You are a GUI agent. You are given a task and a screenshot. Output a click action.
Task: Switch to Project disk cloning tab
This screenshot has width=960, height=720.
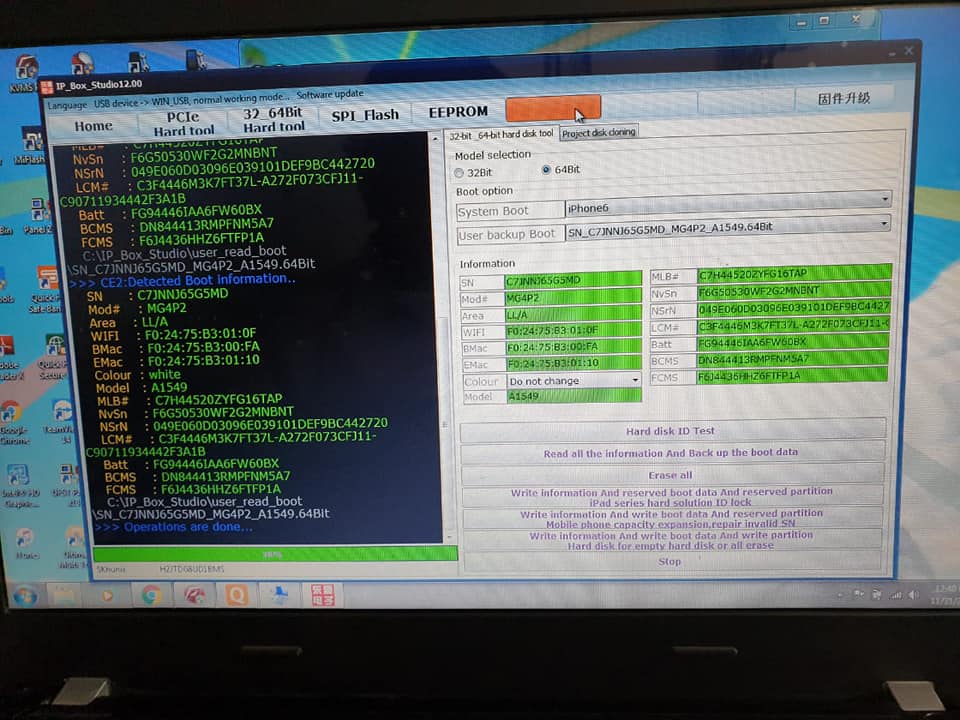598,132
